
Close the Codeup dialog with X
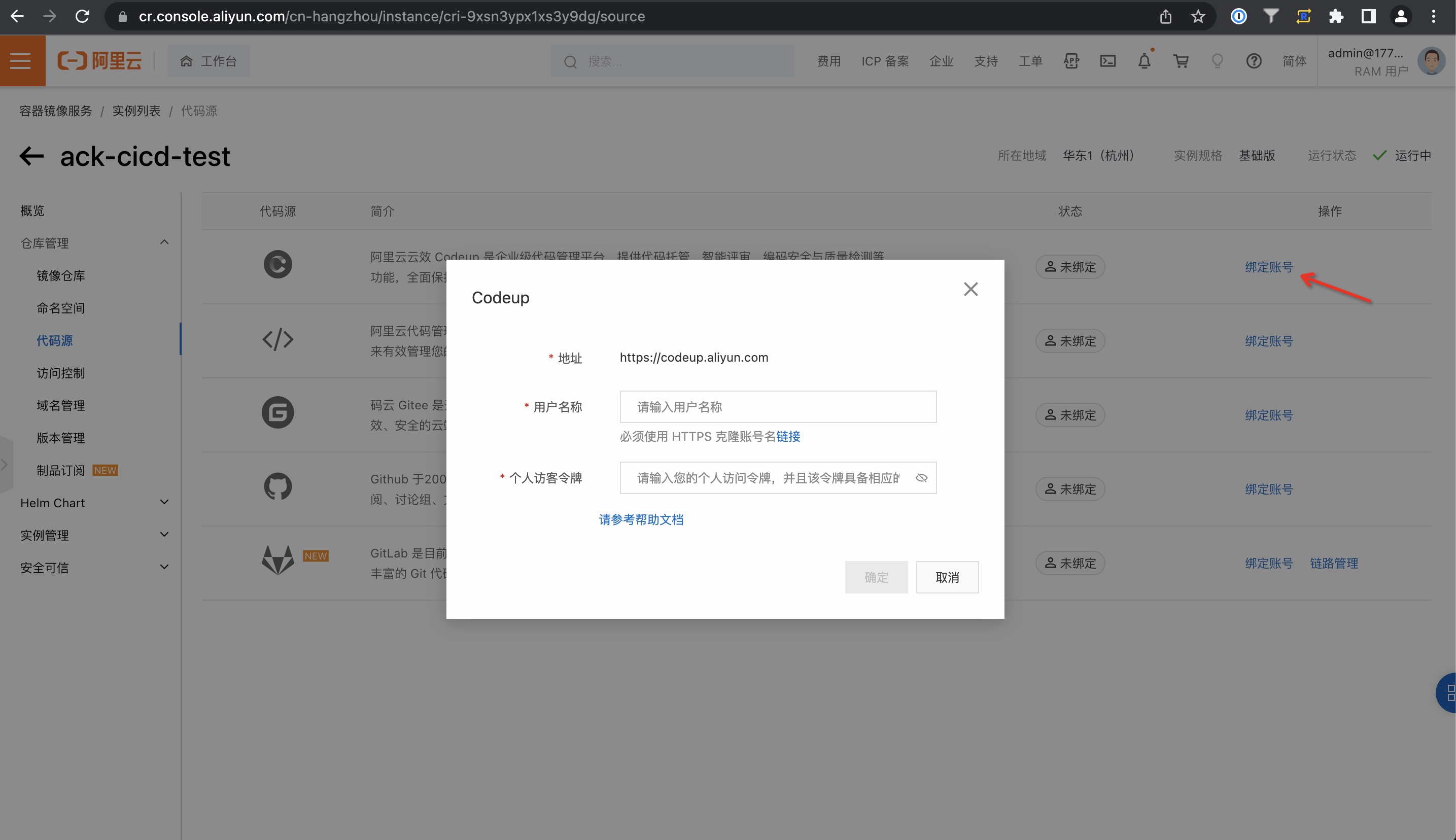971,289
